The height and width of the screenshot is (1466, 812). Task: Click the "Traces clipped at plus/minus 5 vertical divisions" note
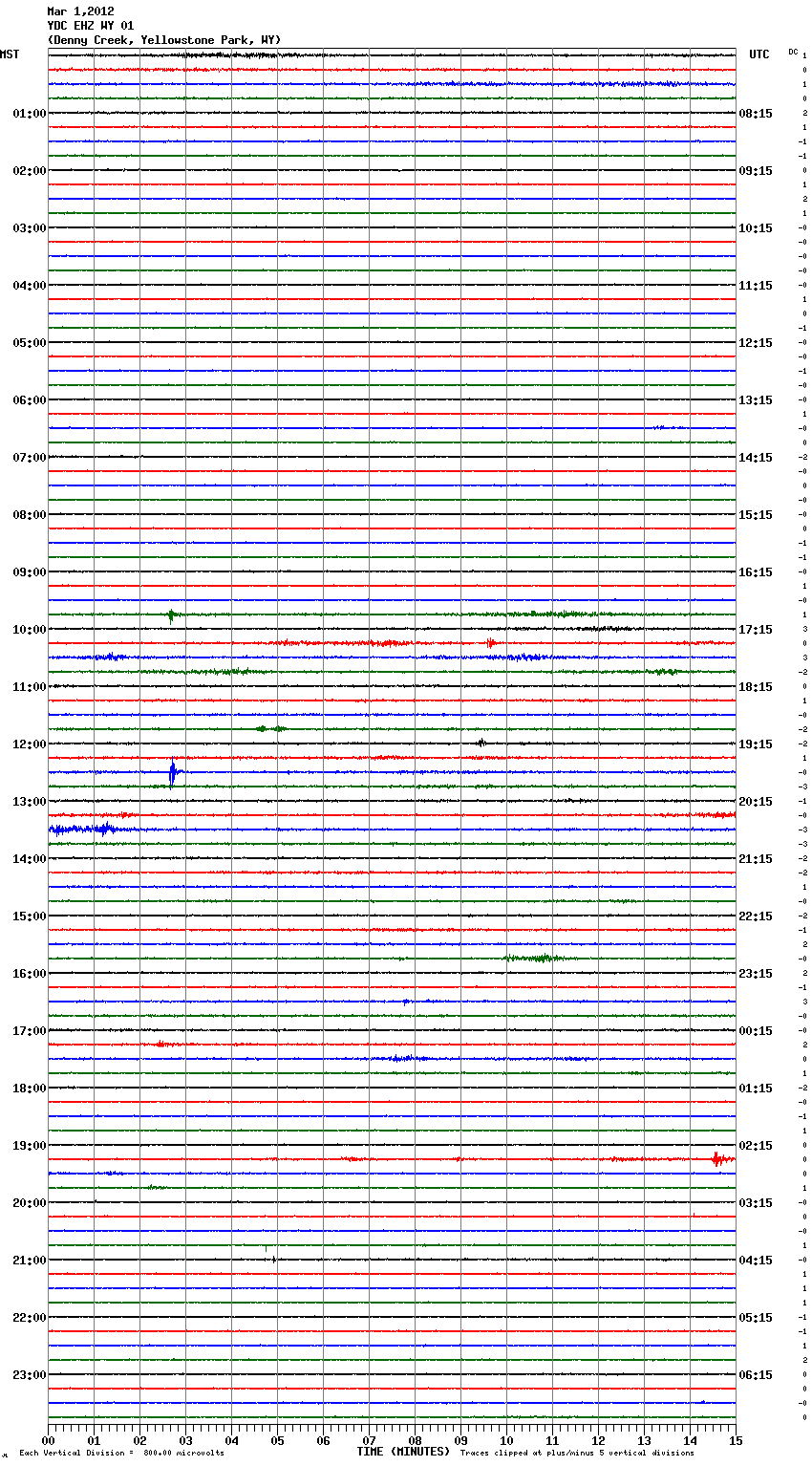coord(577,1454)
